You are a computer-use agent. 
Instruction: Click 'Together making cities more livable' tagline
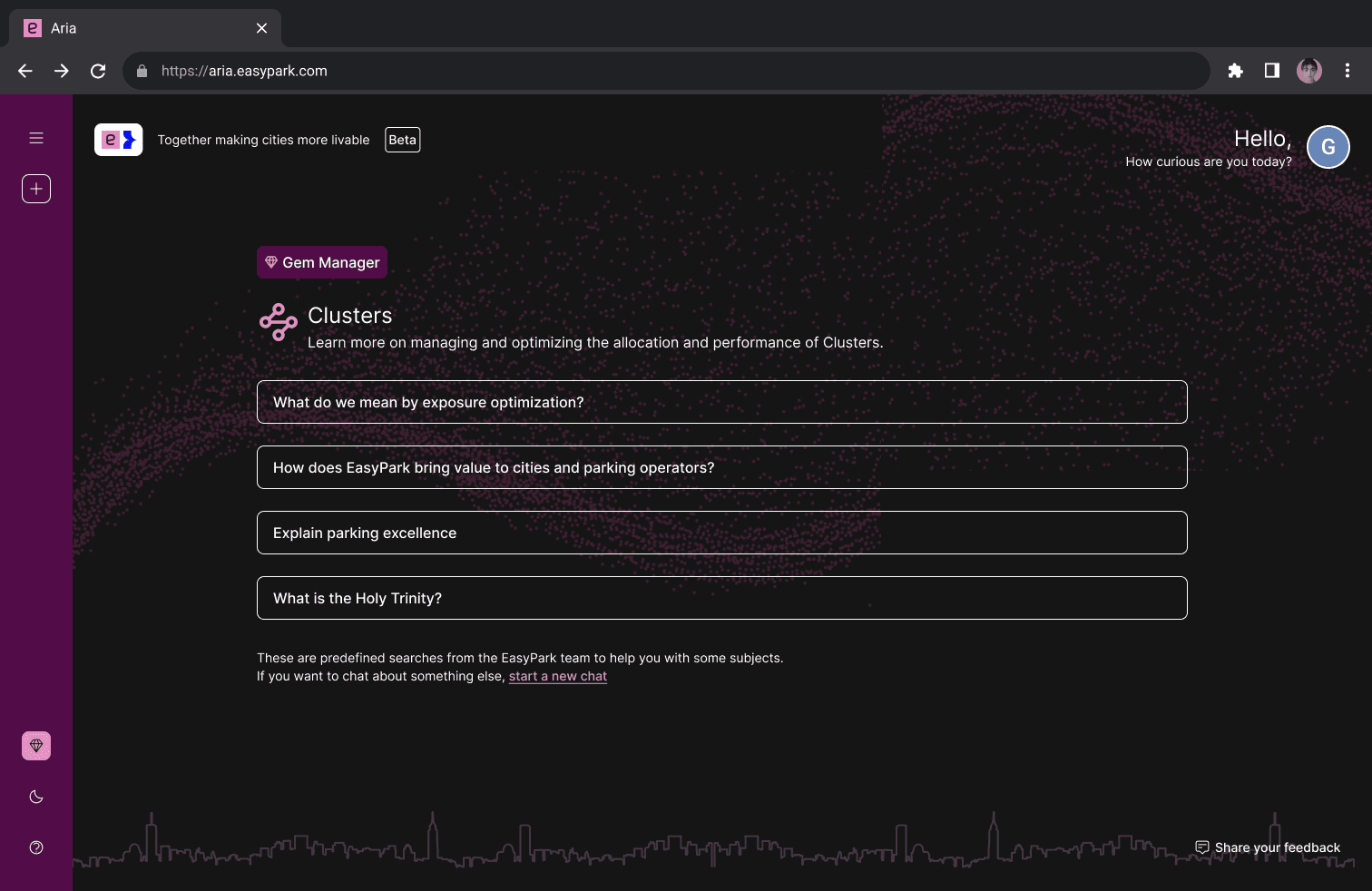coord(264,140)
